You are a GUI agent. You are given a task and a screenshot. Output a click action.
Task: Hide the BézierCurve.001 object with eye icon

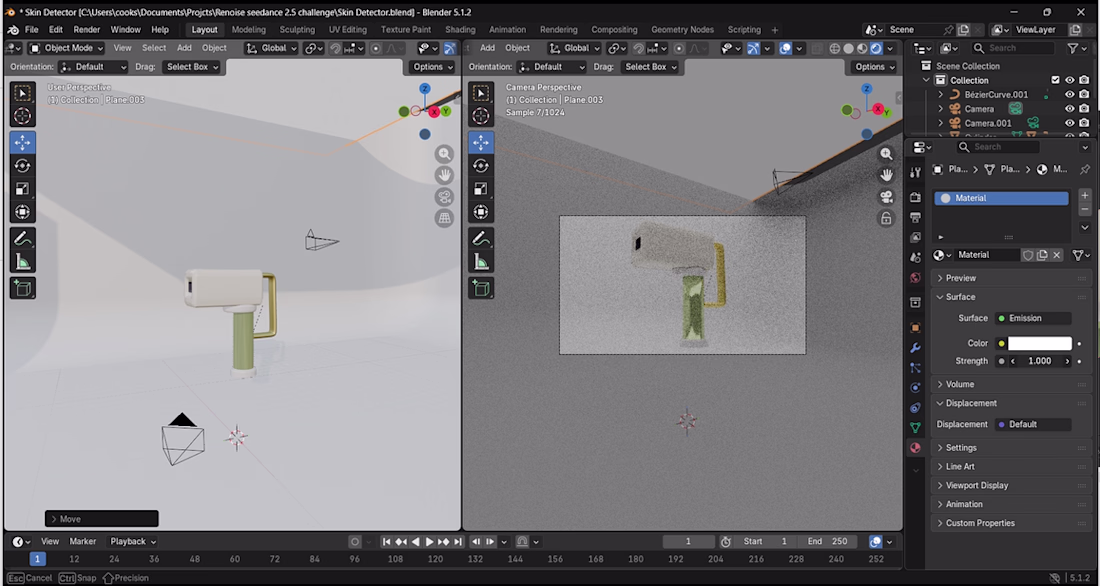click(1070, 95)
